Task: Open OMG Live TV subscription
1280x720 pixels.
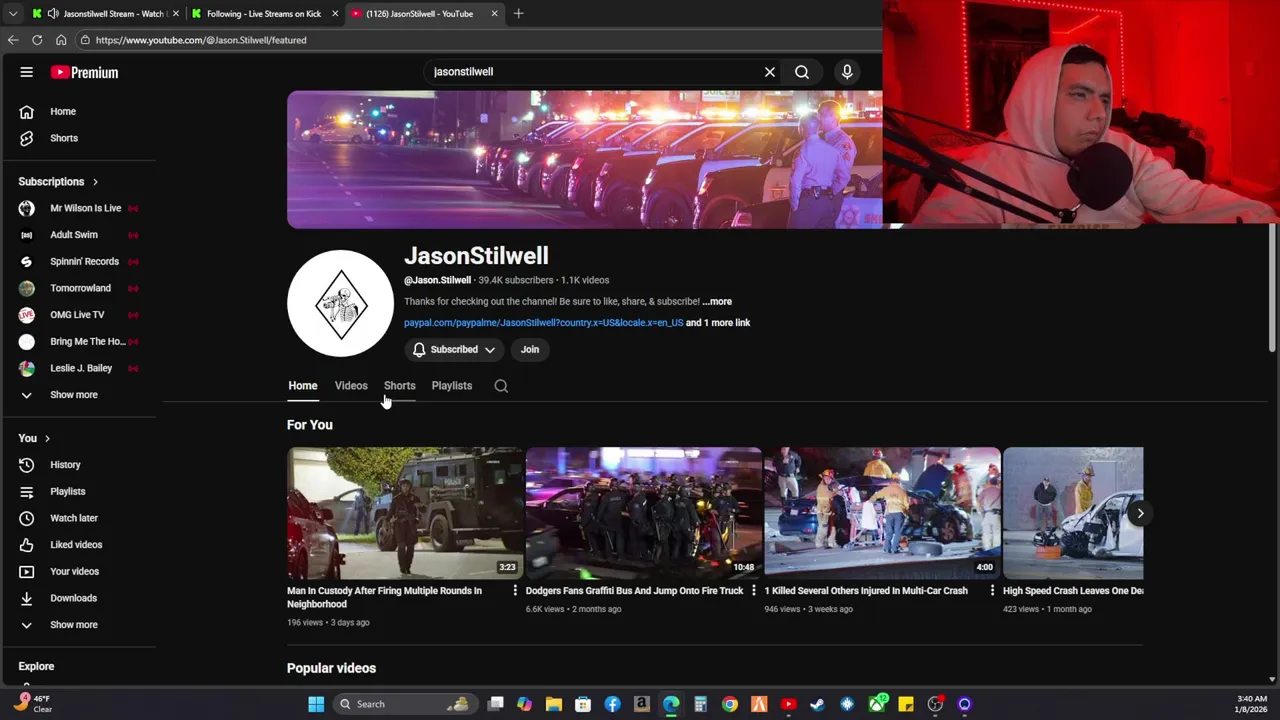Action: click(78, 315)
